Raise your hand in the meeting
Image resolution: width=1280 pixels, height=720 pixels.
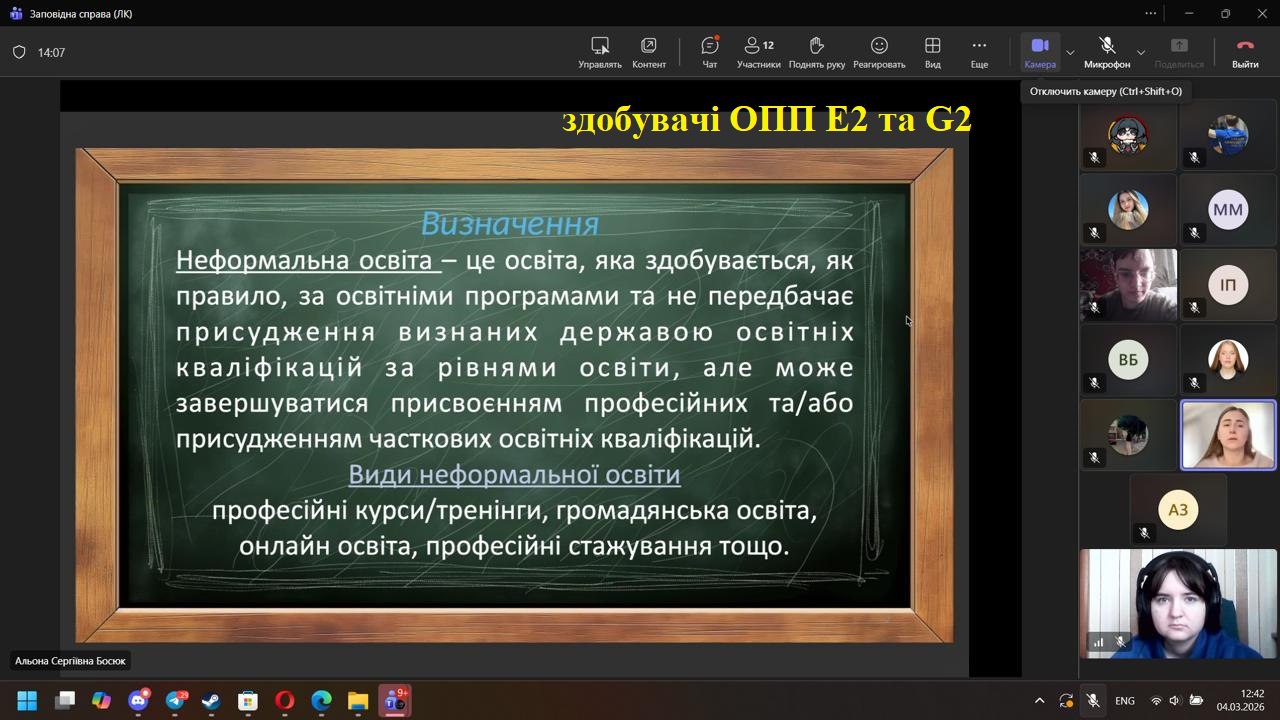tap(816, 52)
